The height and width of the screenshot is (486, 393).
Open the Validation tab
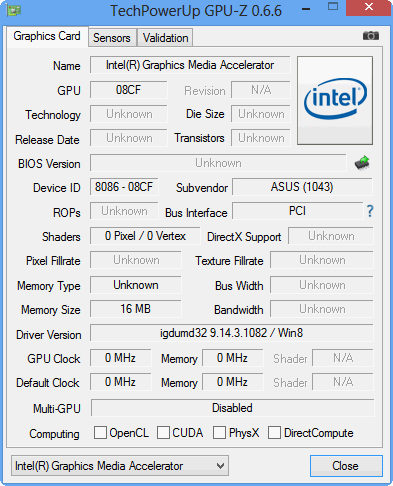pyautogui.click(x=165, y=38)
